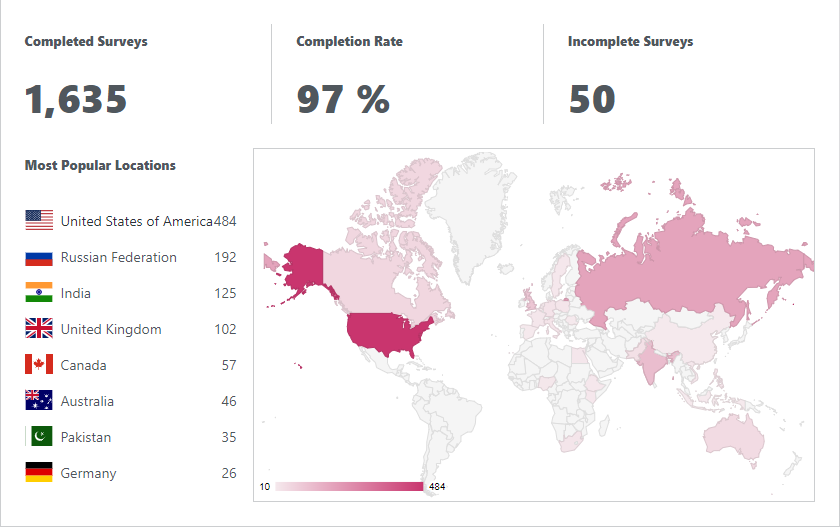Viewport: 840px width, 527px height.
Task: Click the Russian Federation flag icon
Action: [39, 258]
